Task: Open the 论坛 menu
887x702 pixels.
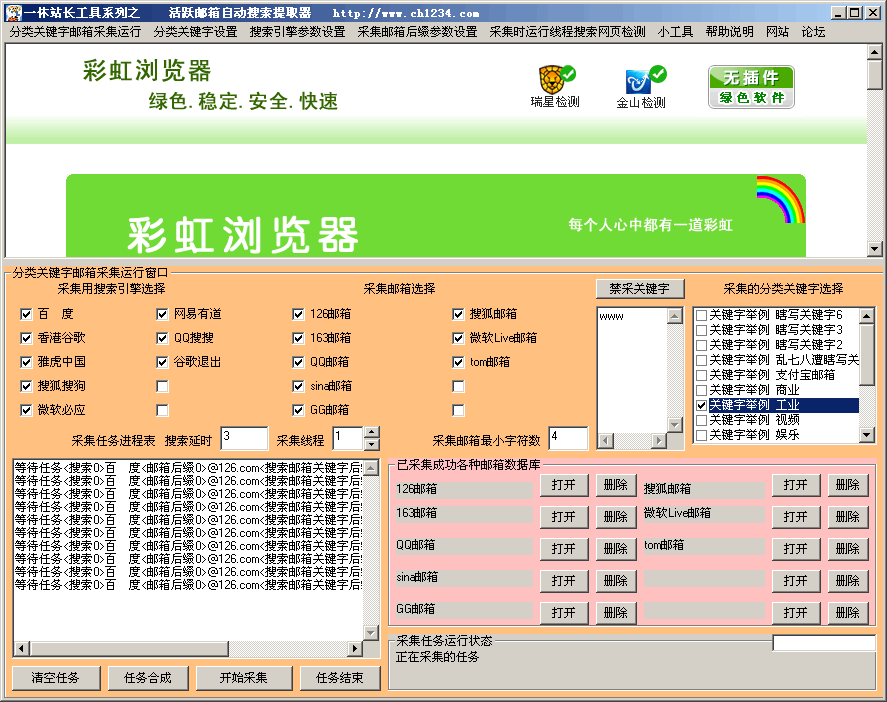Action: 813,32
